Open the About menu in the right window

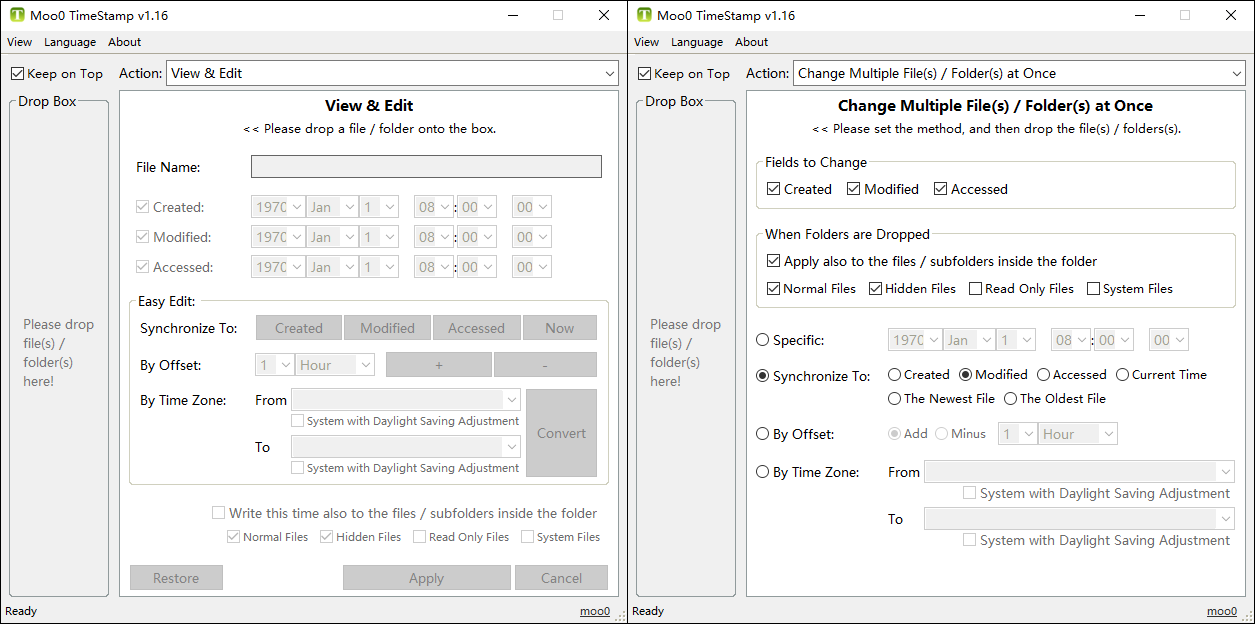750,42
